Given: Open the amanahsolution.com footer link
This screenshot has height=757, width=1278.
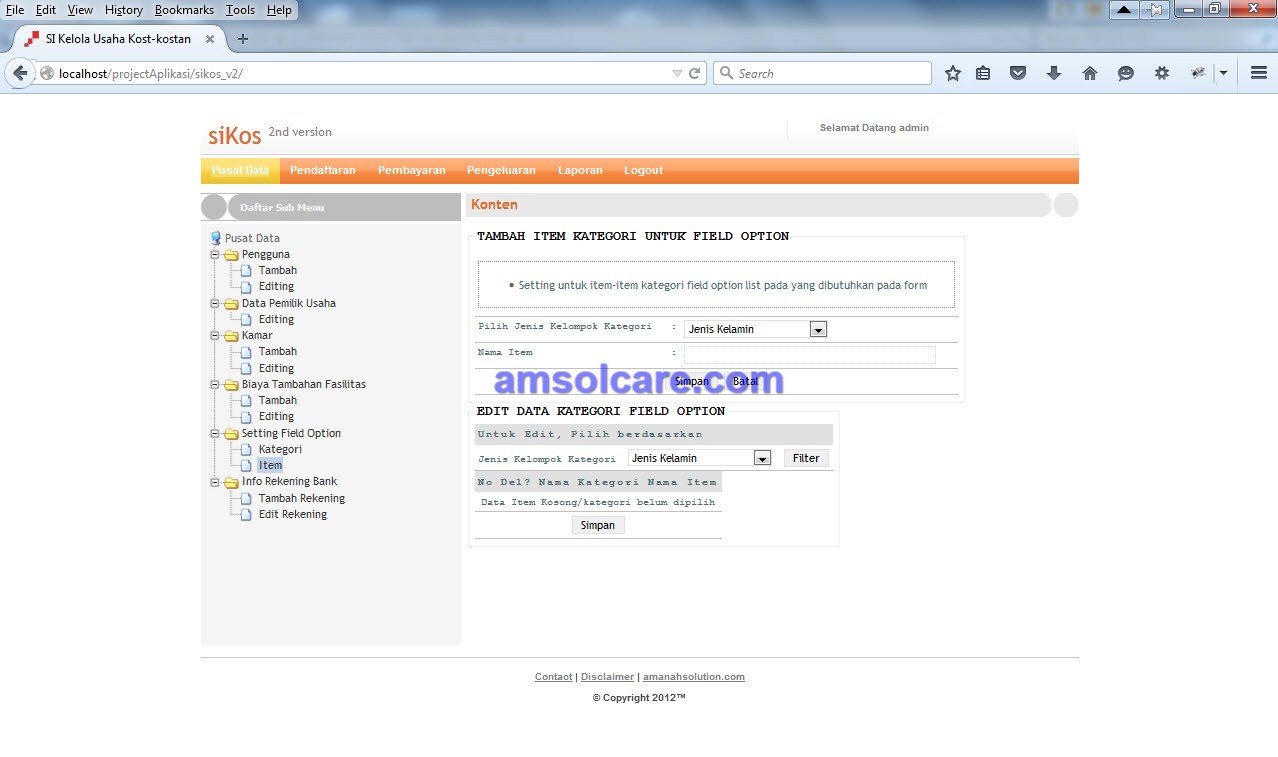Looking at the screenshot, I should (x=694, y=677).
